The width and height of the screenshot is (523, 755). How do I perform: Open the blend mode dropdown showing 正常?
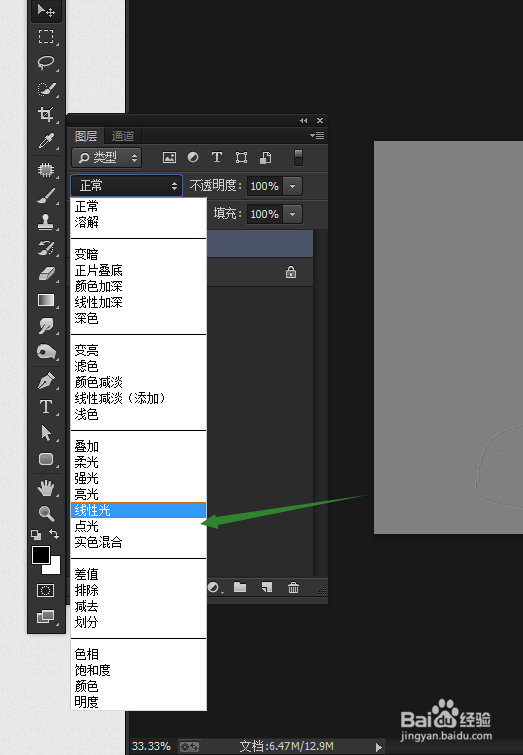pos(127,185)
